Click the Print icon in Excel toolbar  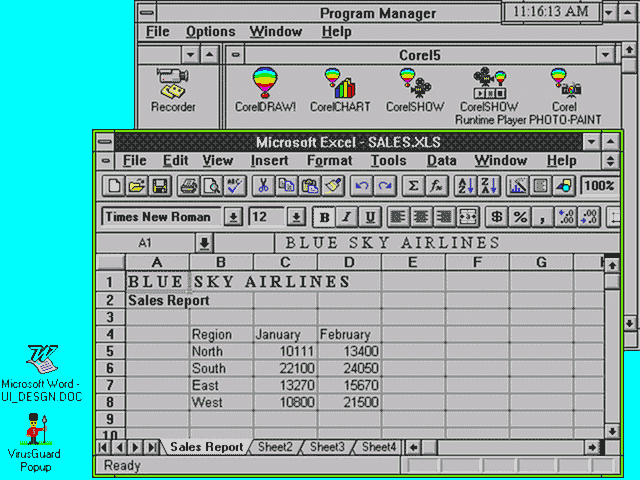(x=188, y=186)
